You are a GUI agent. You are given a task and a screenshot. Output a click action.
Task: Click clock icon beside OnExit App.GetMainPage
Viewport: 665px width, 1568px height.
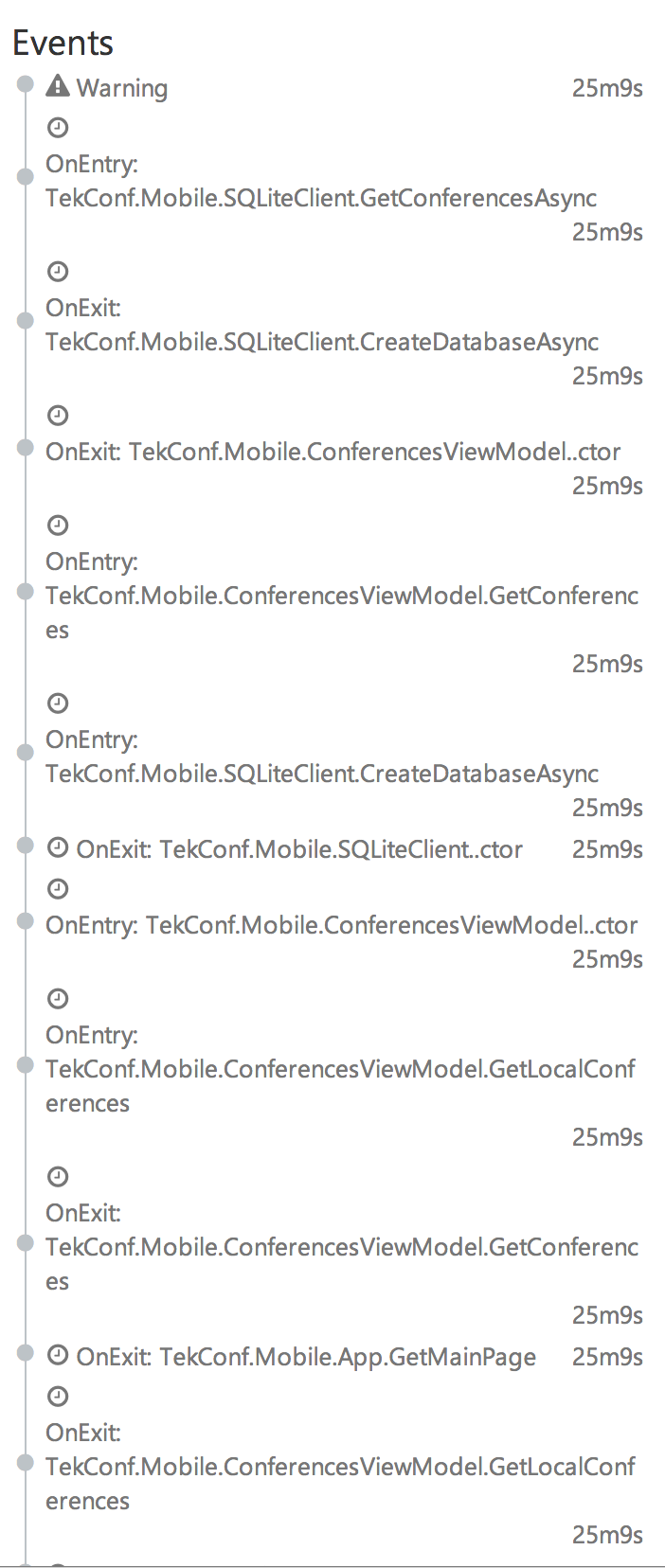[58, 1355]
